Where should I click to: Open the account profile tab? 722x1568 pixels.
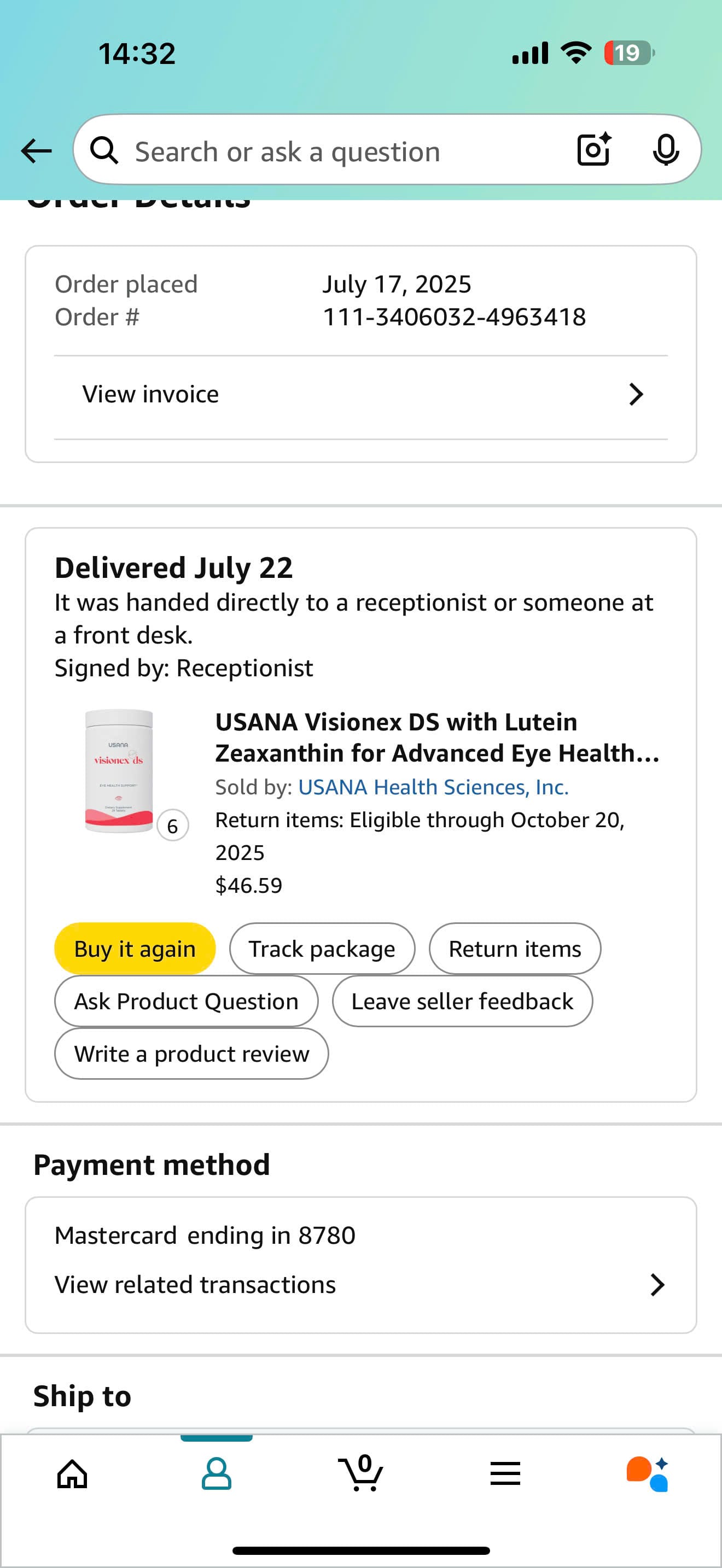click(x=216, y=1475)
